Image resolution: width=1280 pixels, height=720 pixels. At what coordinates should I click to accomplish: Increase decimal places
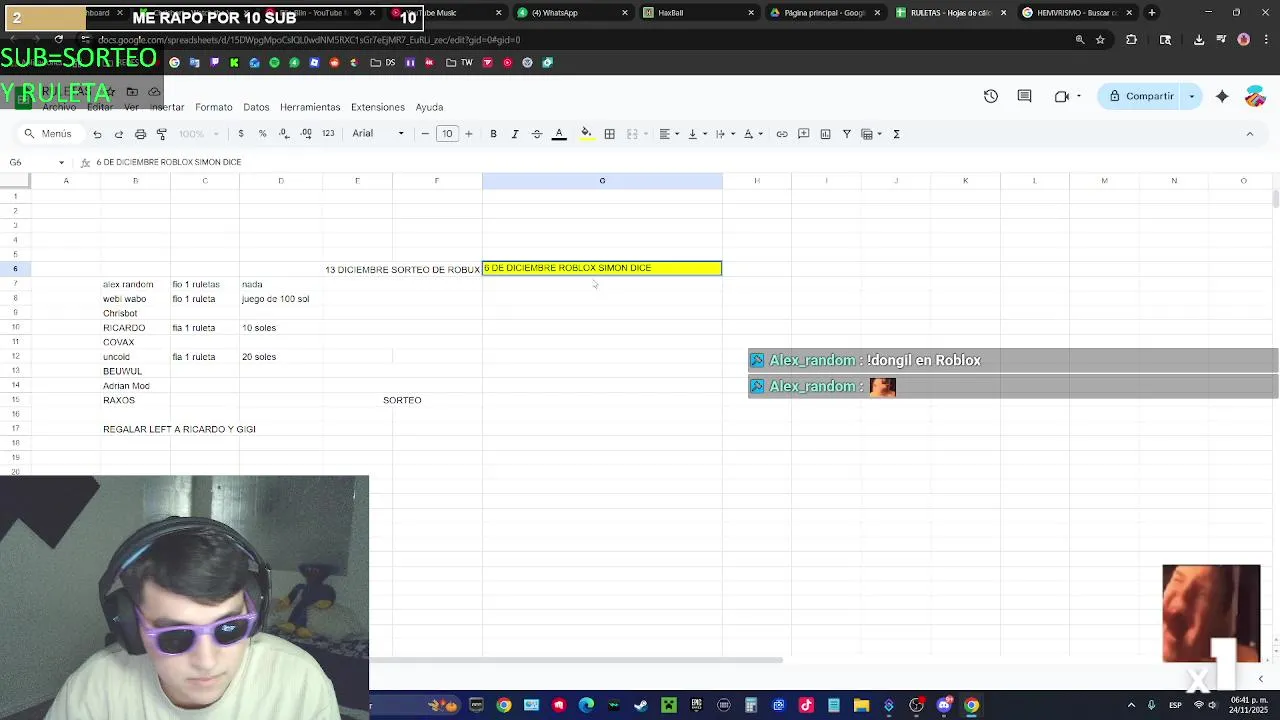point(306,134)
